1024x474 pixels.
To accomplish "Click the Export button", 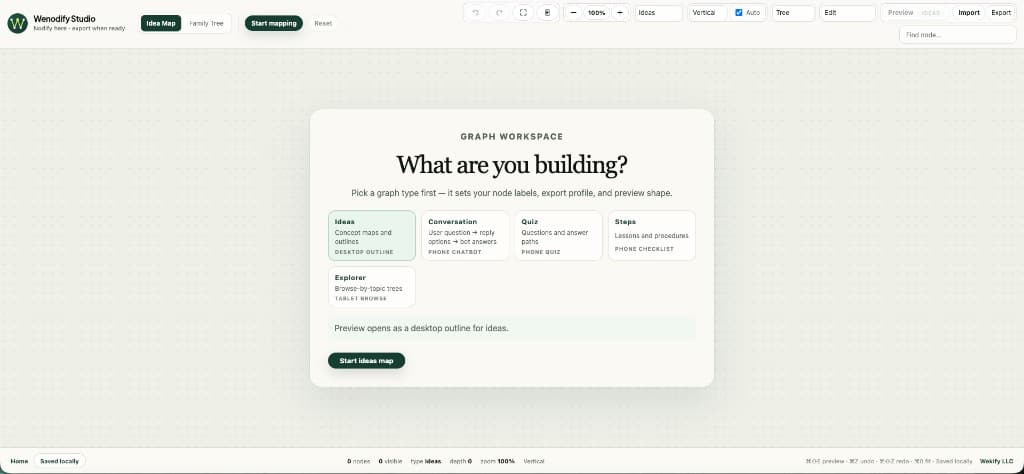I will [1001, 12].
